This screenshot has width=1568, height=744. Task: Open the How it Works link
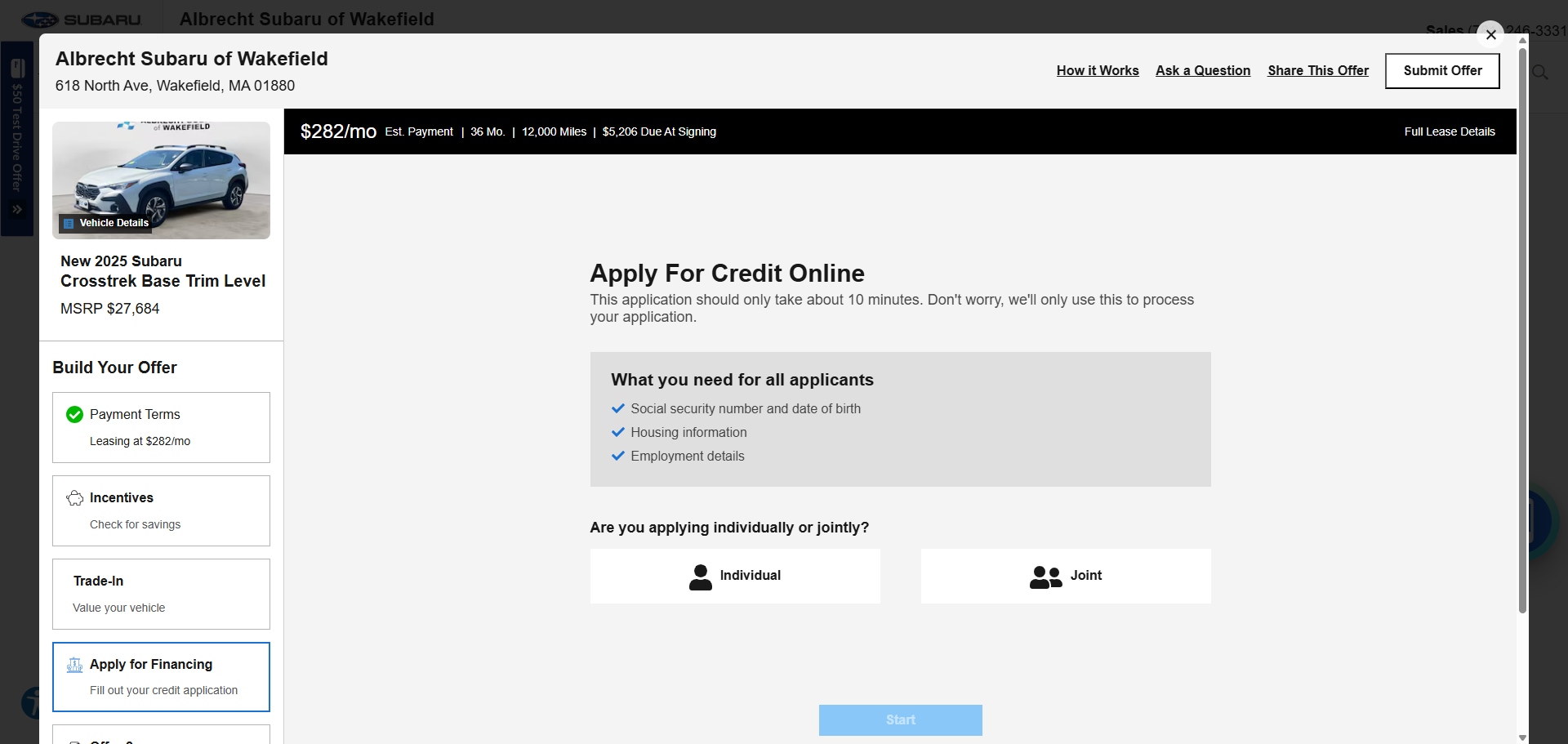[1098, 70]
